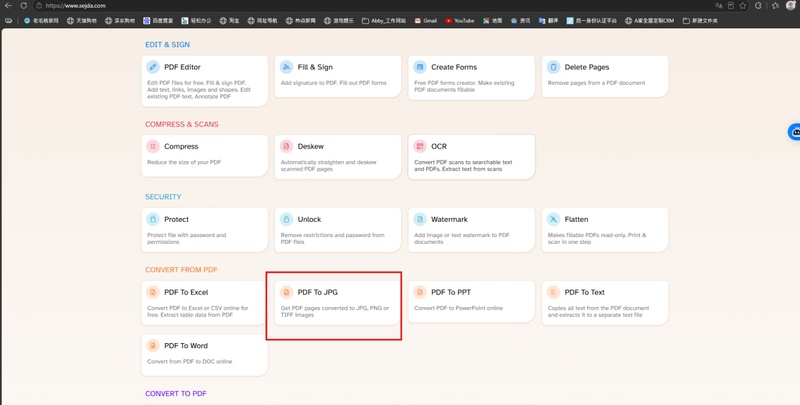Click the PDF To Excel icon
800x405 pixels.
point(153,292)
